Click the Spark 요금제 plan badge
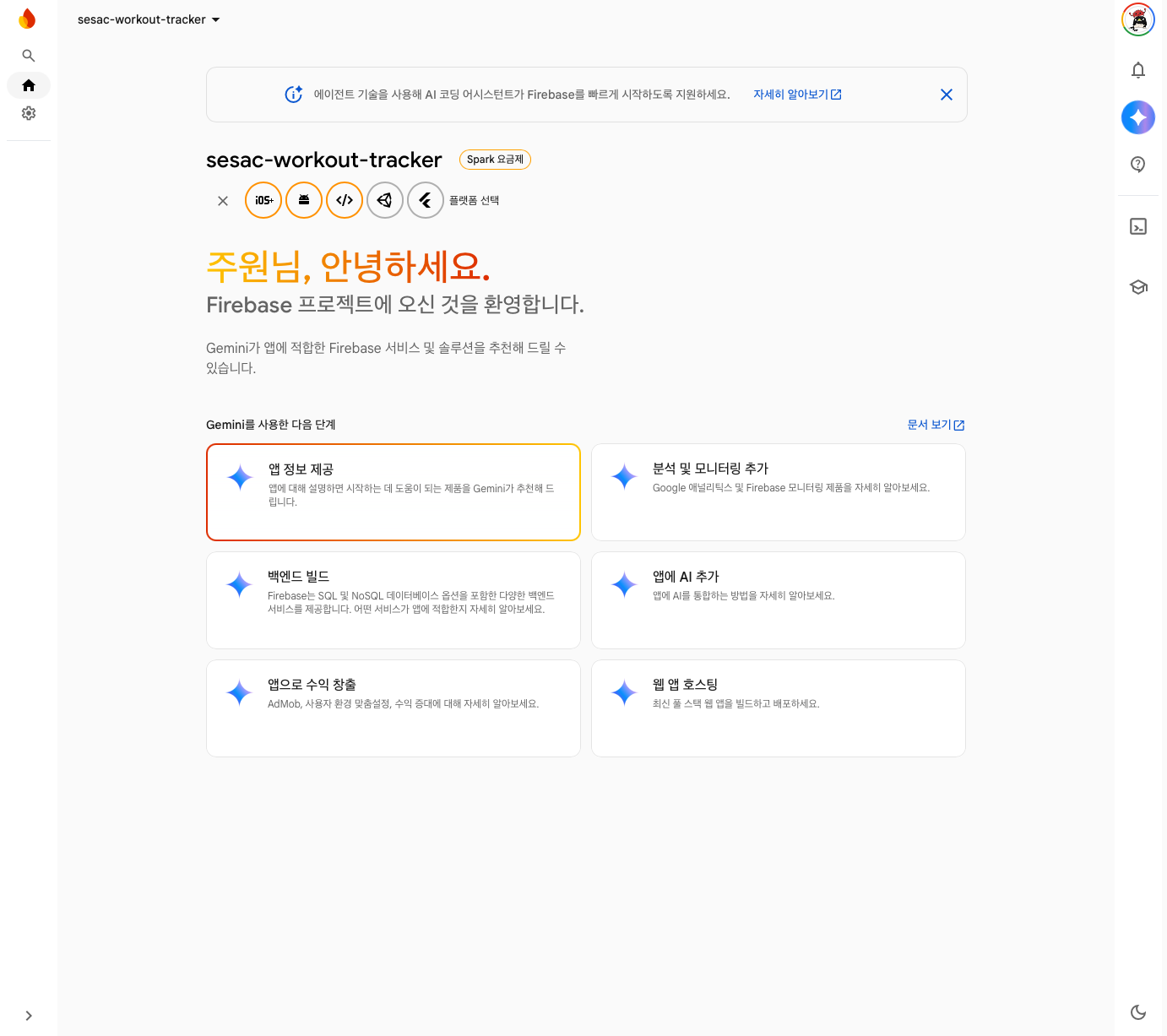 [495, 160]
